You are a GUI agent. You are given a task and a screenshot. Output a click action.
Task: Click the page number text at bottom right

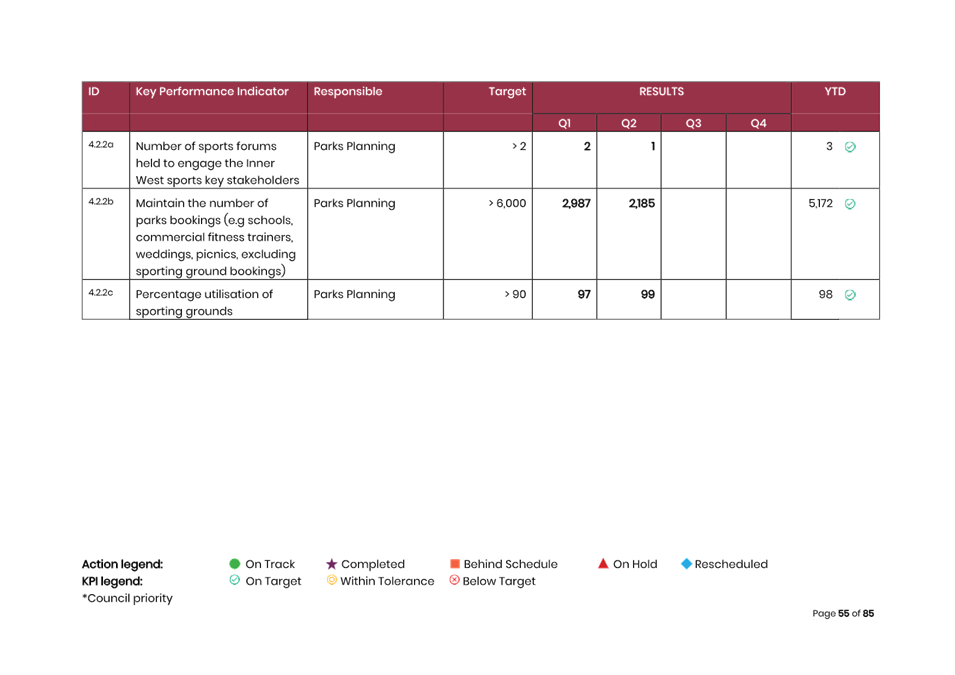[843, 613]
